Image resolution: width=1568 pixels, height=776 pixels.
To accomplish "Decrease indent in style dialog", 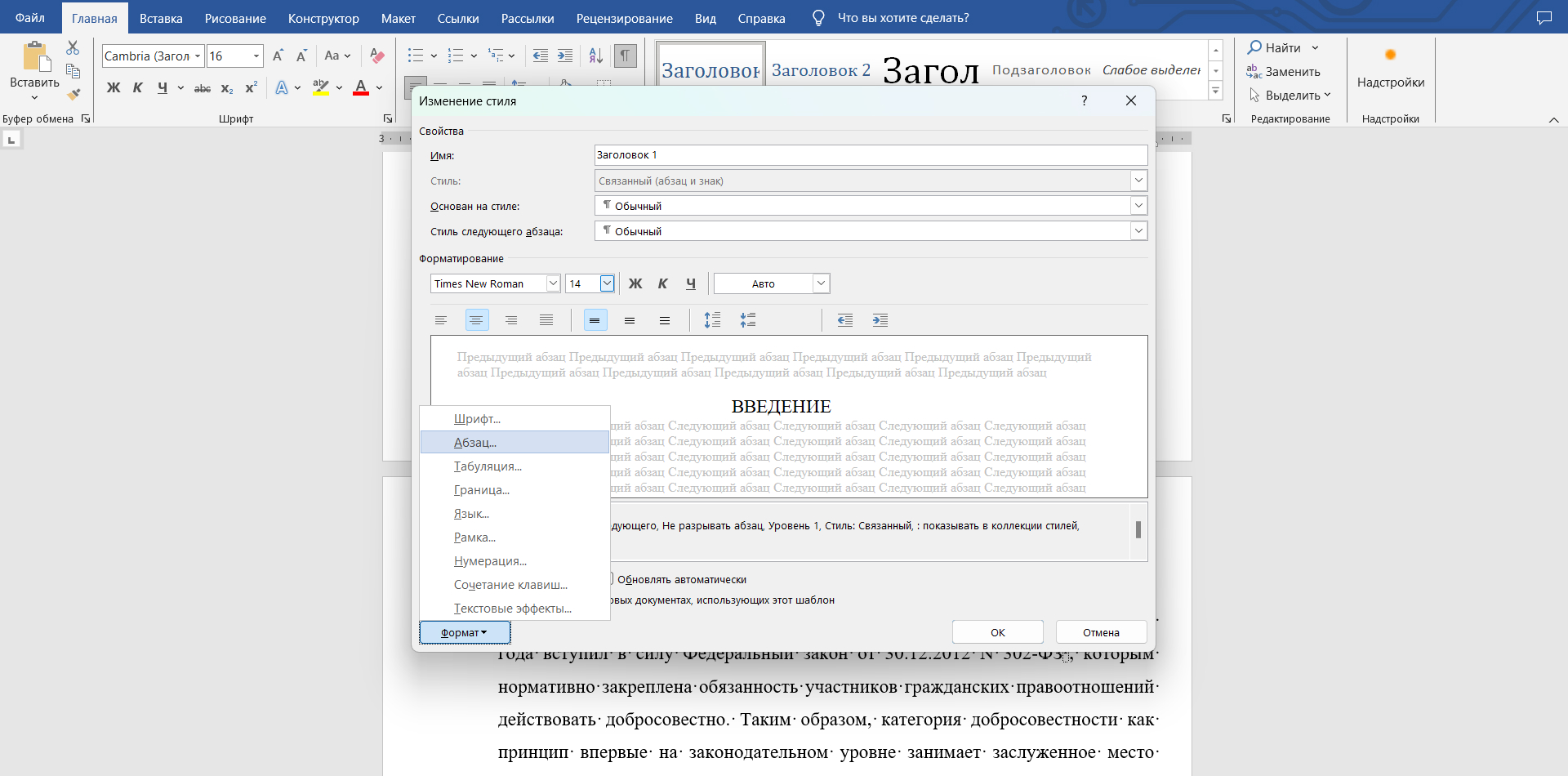I will pyautogui.click(x=845, y=320).
